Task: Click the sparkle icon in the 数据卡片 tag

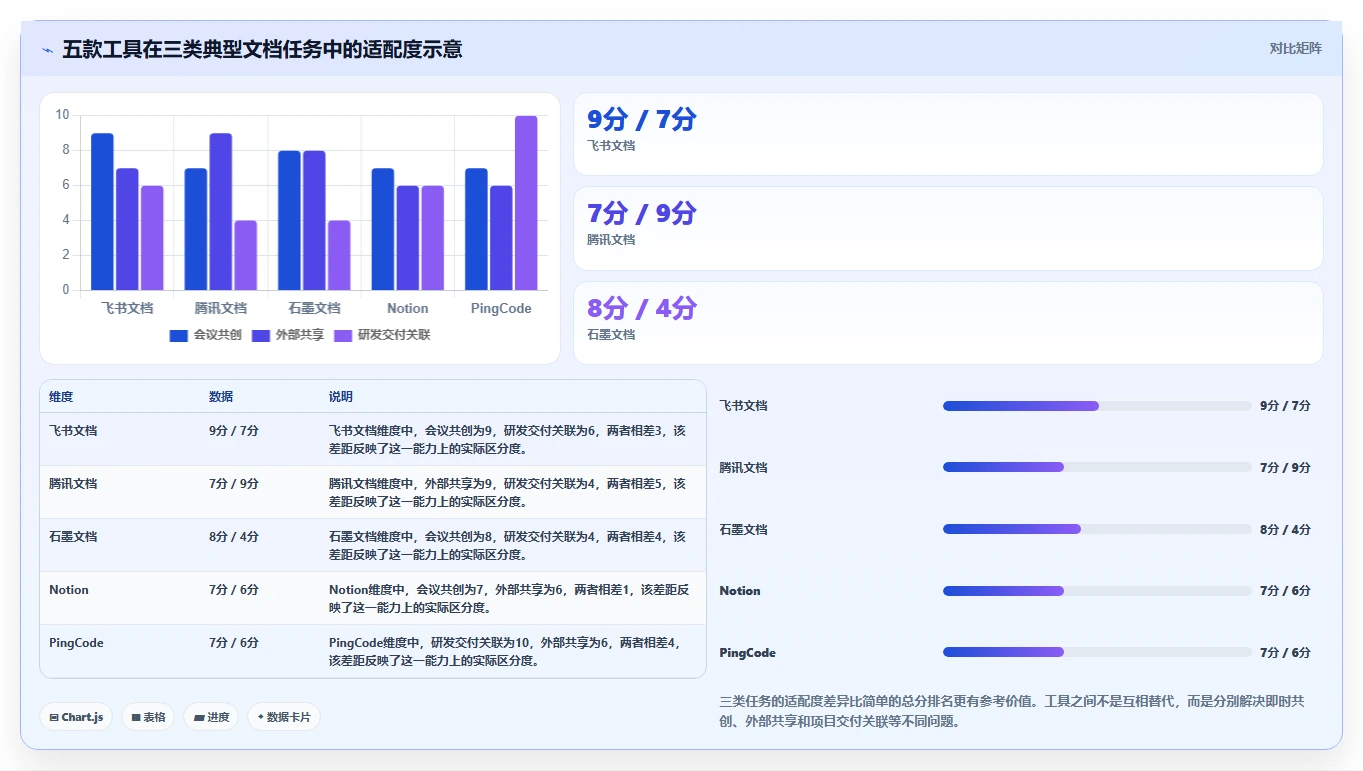Action: pos(261,717)
